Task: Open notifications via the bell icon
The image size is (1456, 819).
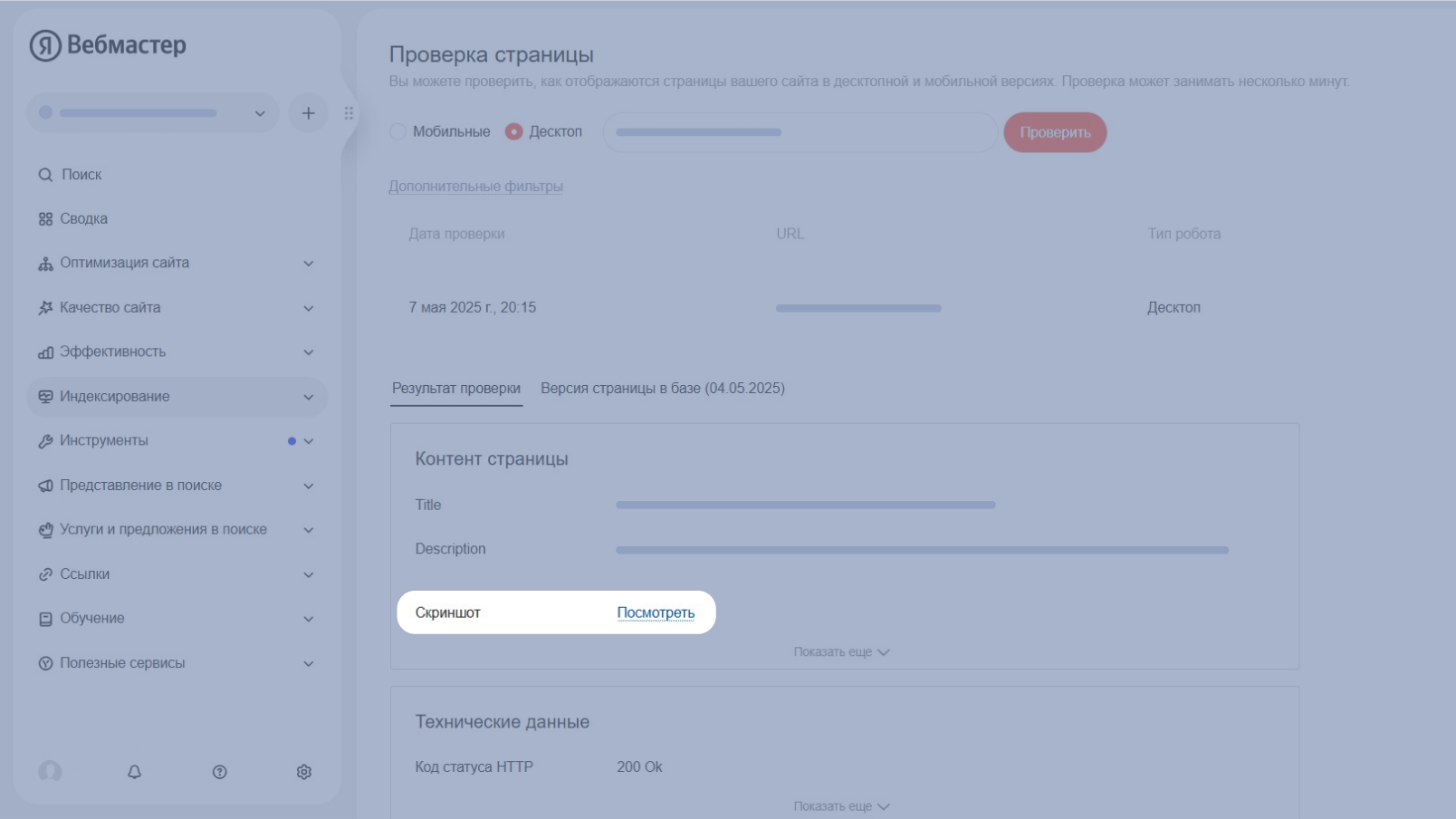Action: tap(134, 773)
